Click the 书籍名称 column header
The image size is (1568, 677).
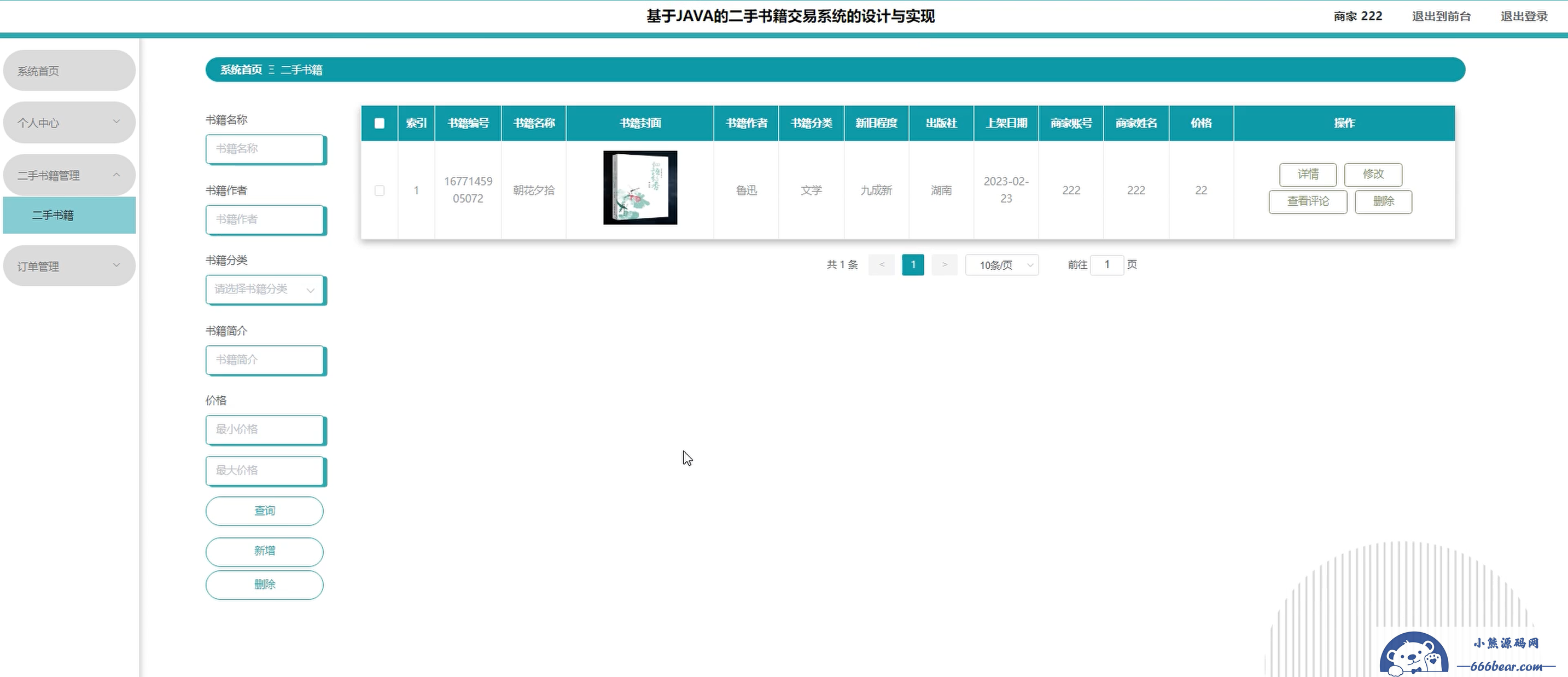coord(534,123)
